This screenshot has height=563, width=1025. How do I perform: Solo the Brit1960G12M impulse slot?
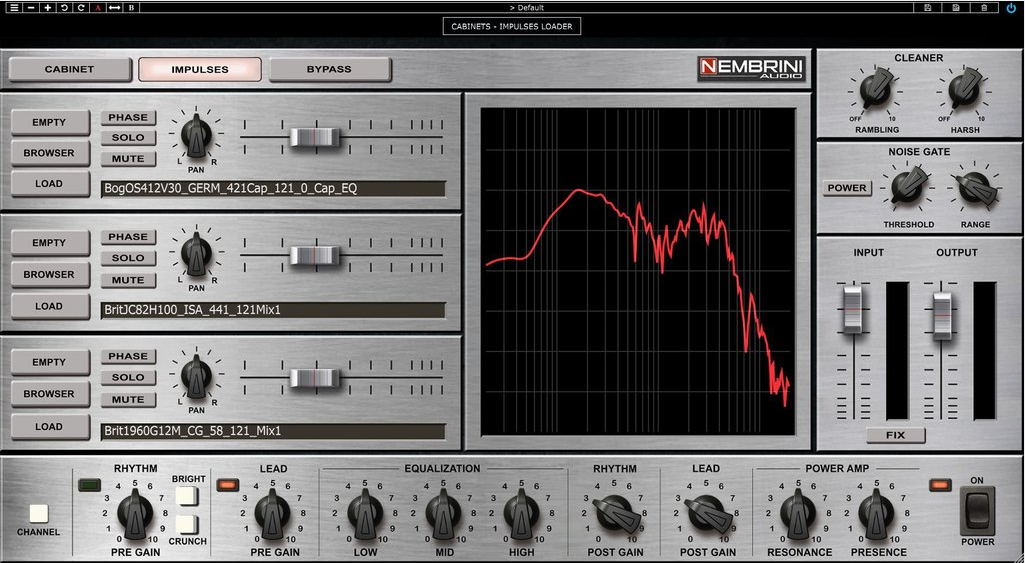[128, 377]
